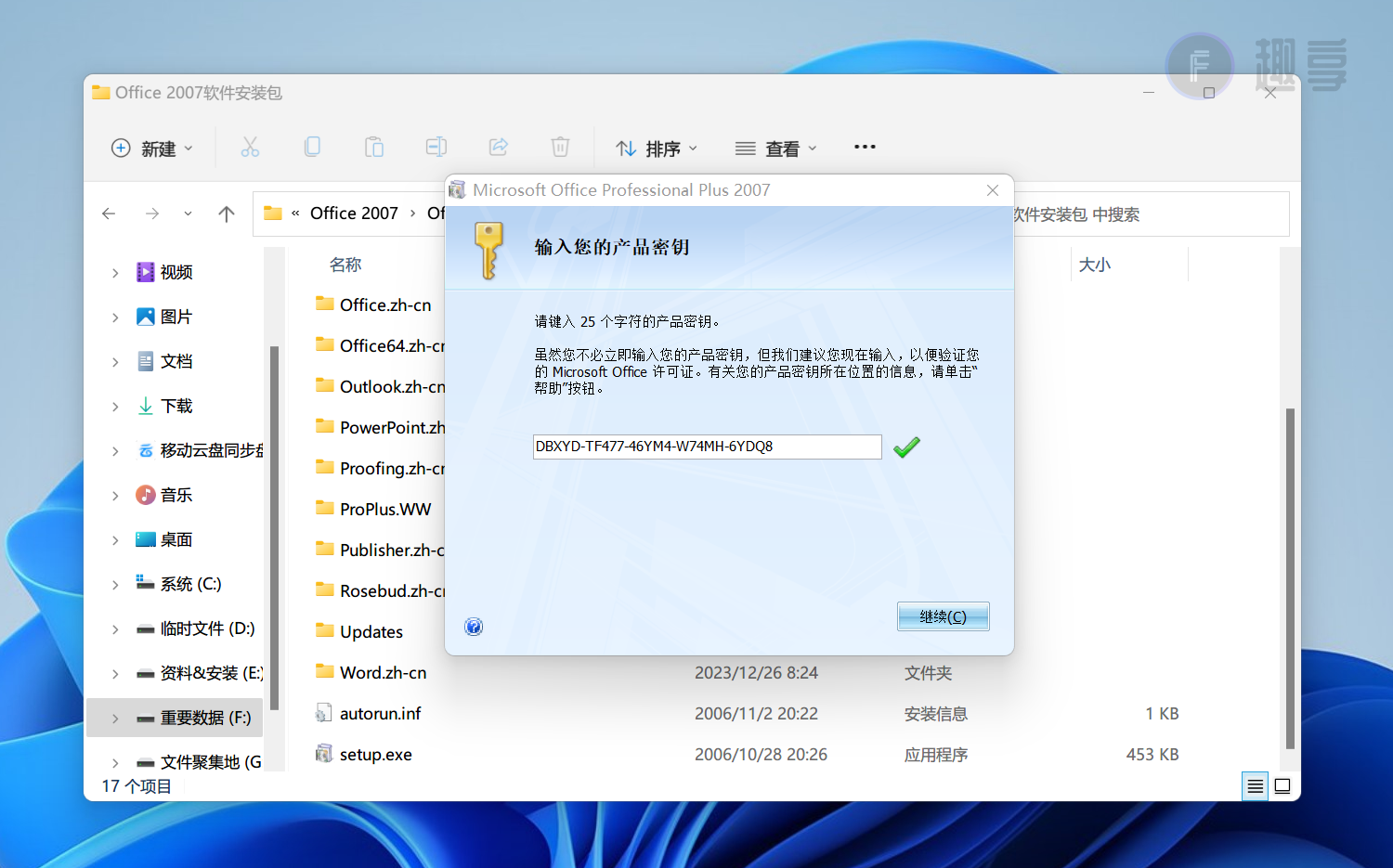Click the 继续(C) continue button
Image resolution: width=1393 pixels, height=868 pixels.
coord(943,616)
